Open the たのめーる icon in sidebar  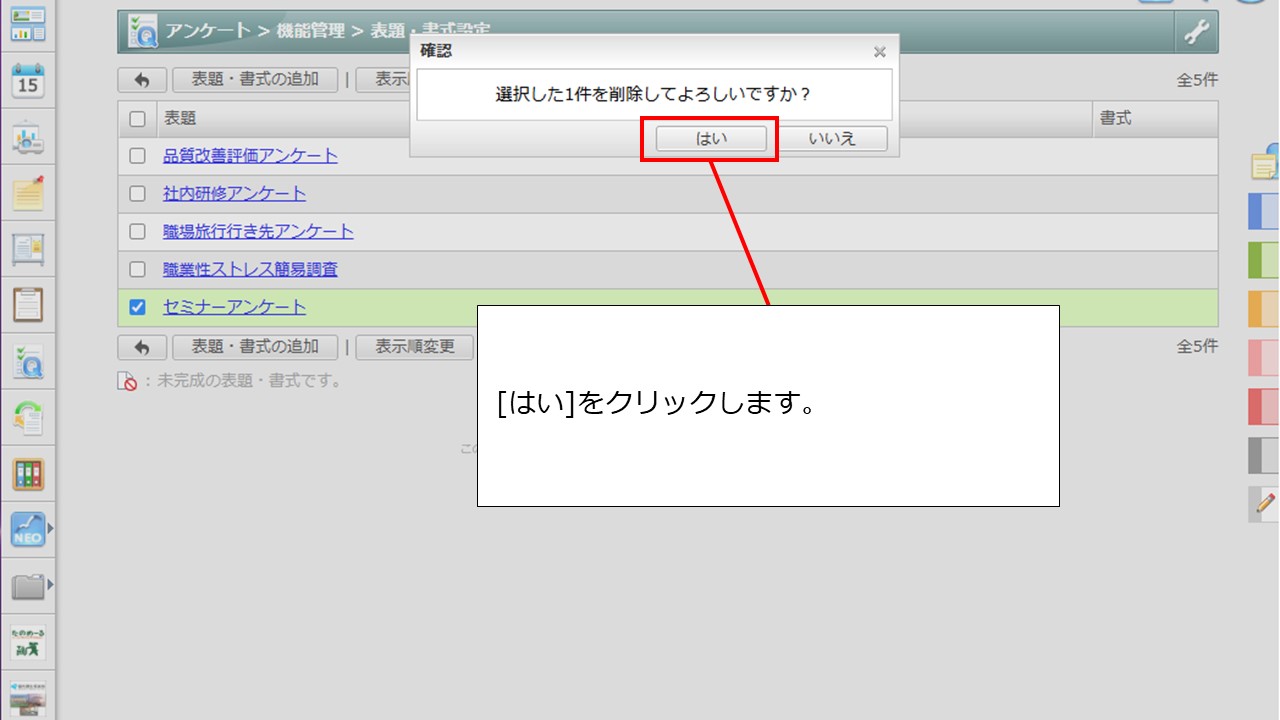(28, 642)
